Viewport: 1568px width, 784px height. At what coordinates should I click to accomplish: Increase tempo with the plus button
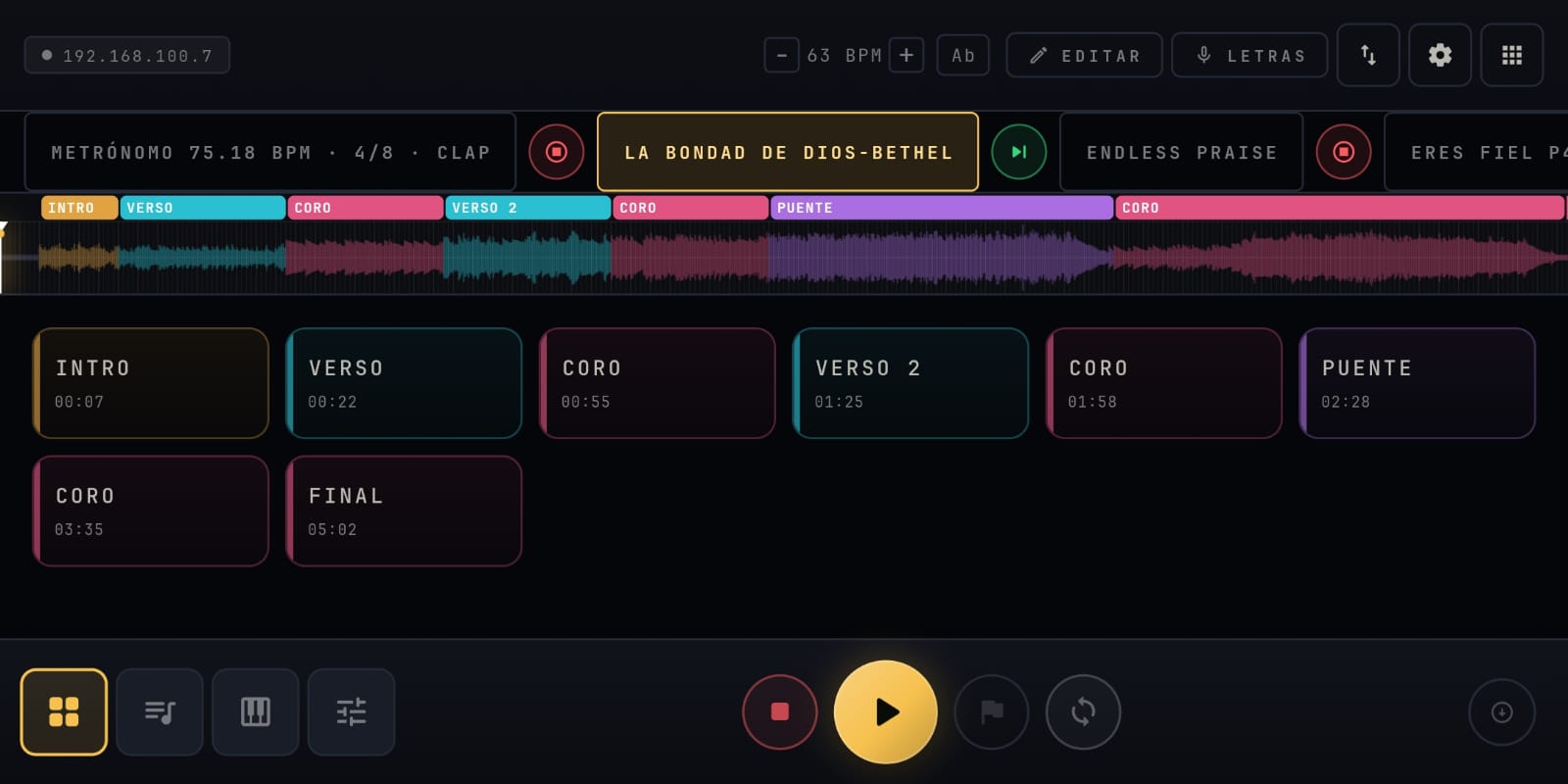906,55
